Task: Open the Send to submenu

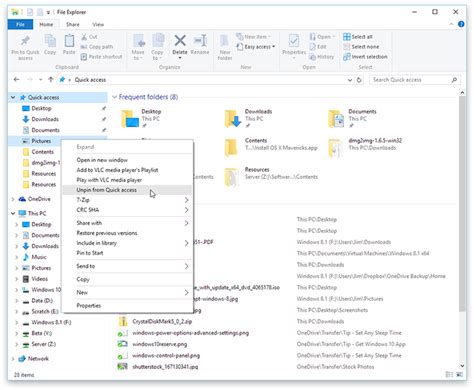Action: coord(127,266)
